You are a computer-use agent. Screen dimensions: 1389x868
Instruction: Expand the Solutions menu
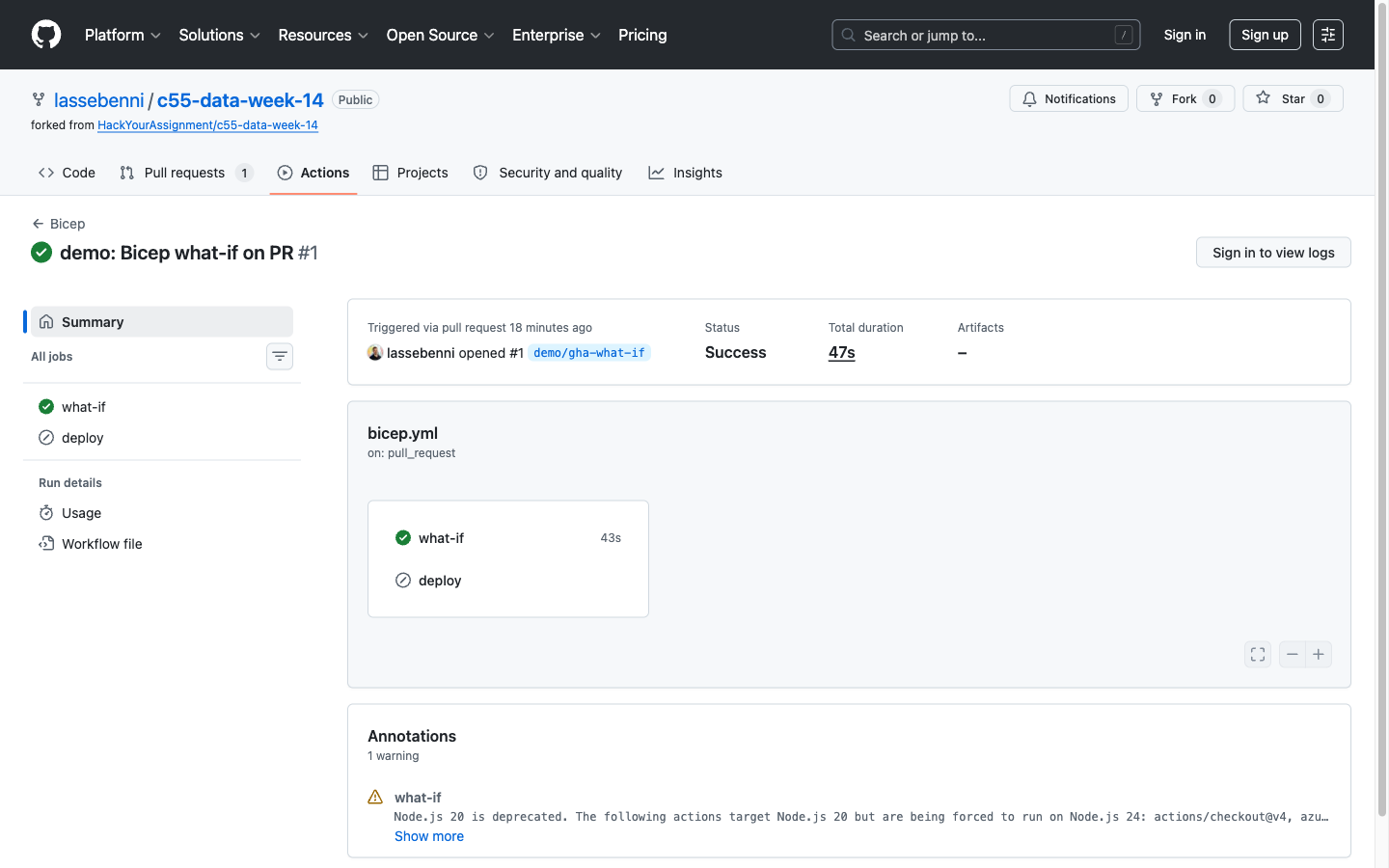[x=219, y=35]
